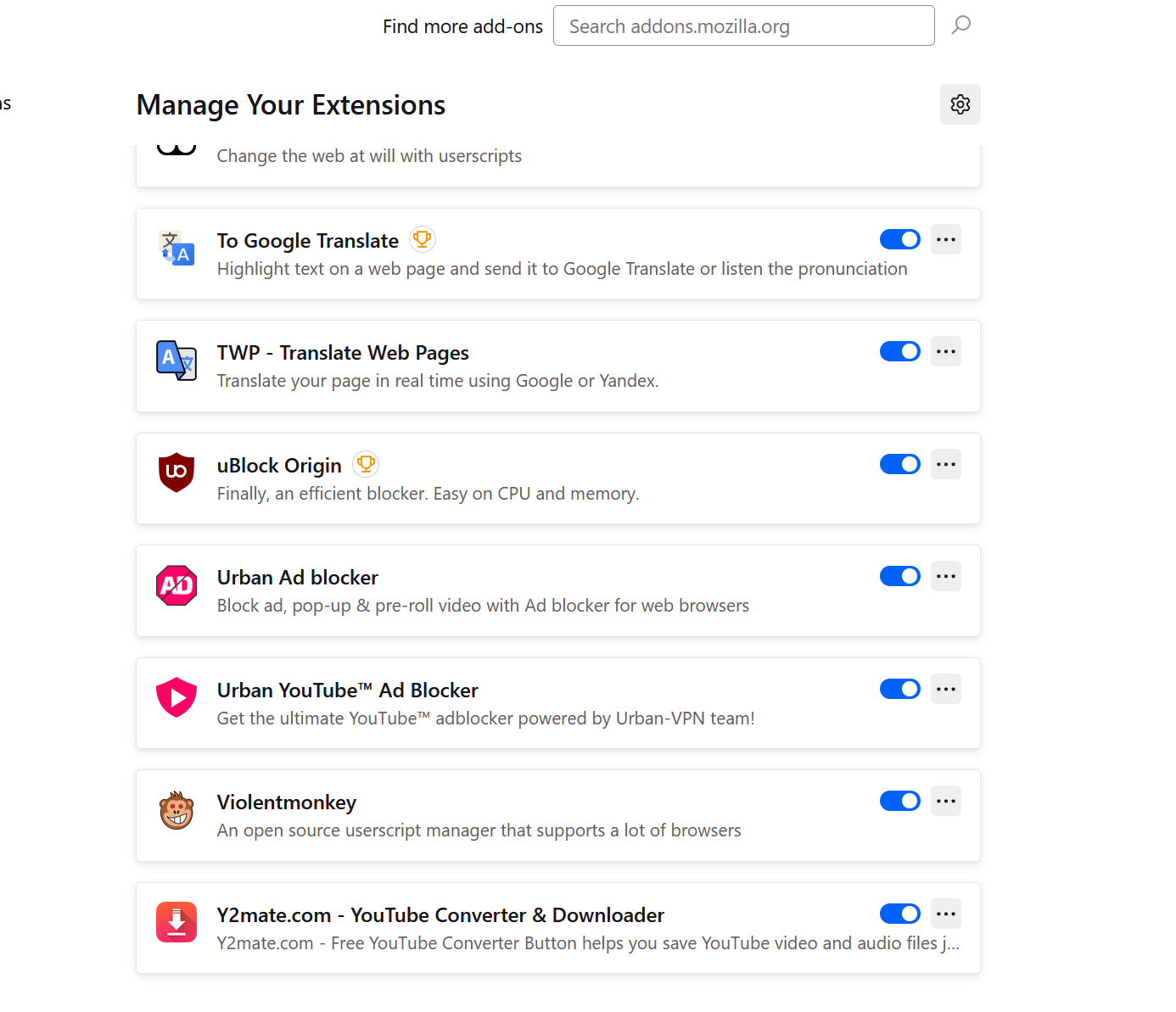Toggle off To Google Translate extension
This screenshot has width=1176, height=1012.
coord(899,239)
